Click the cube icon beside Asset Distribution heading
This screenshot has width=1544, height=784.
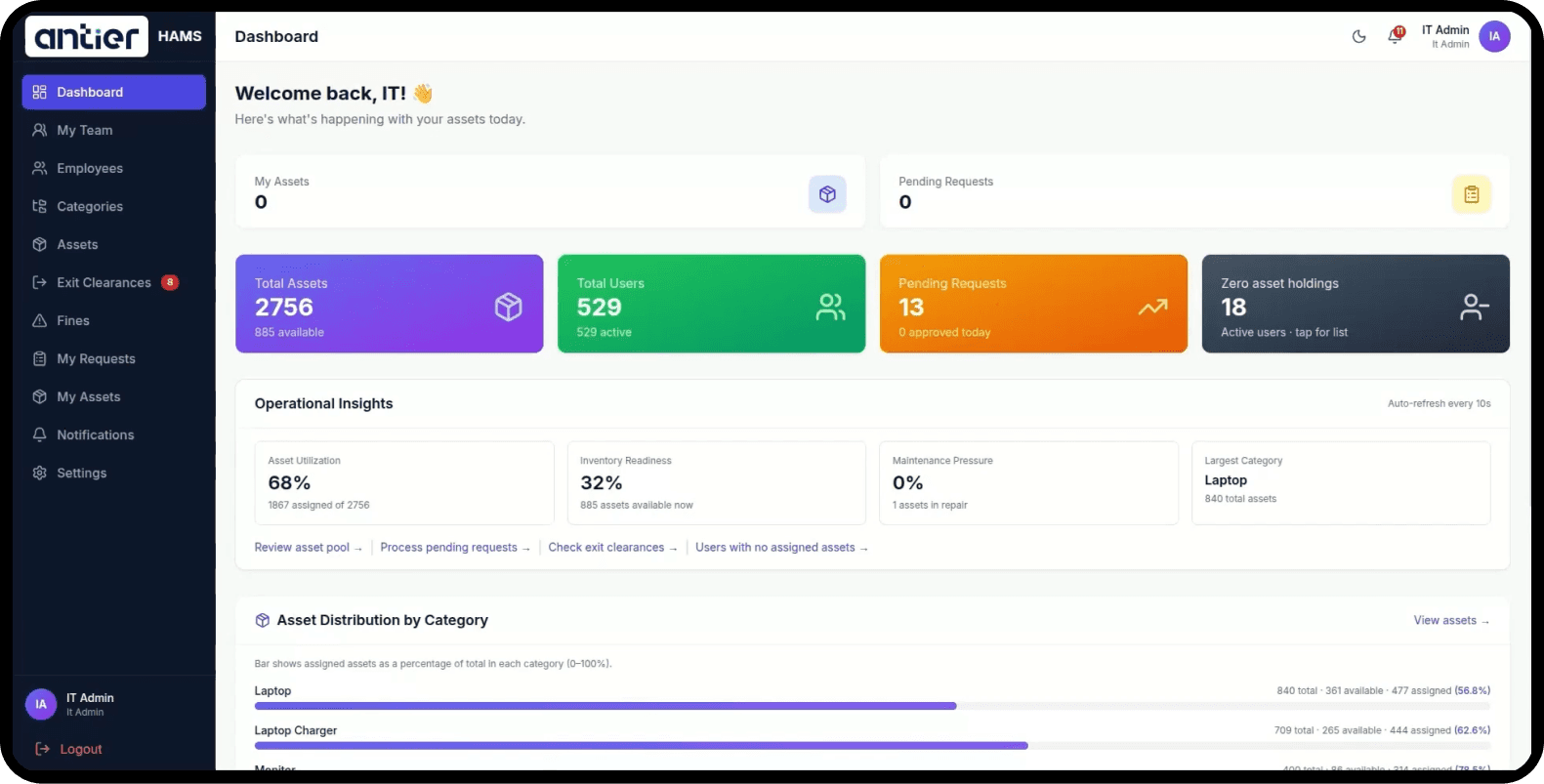(263, 620)
